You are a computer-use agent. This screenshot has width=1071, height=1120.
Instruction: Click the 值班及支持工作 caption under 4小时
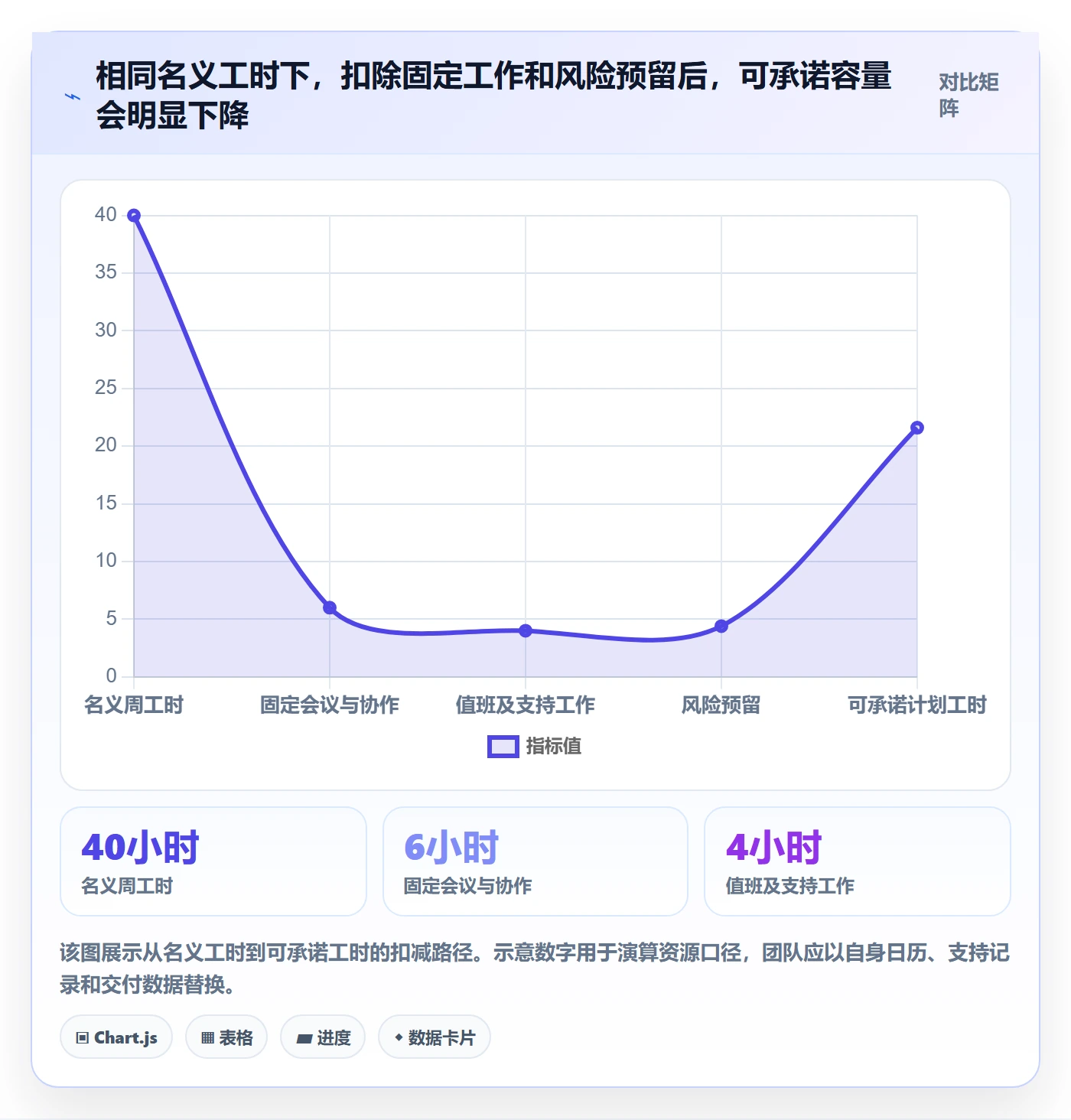pyautogui.click(x=790, y=886)
